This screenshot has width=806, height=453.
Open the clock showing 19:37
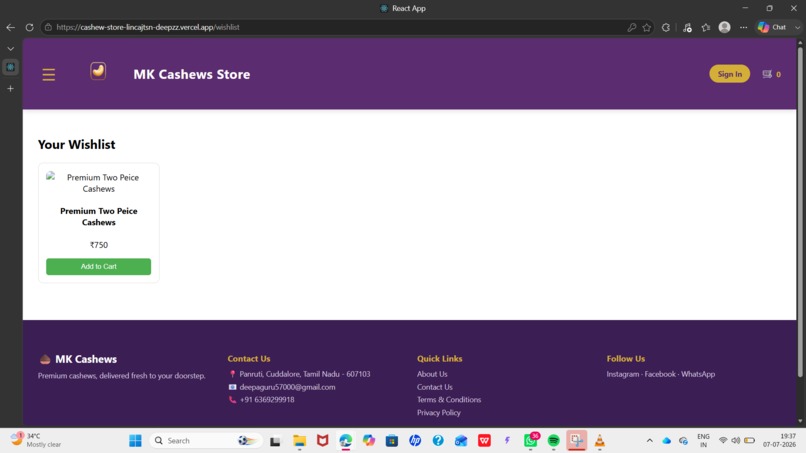pos(779,440)
